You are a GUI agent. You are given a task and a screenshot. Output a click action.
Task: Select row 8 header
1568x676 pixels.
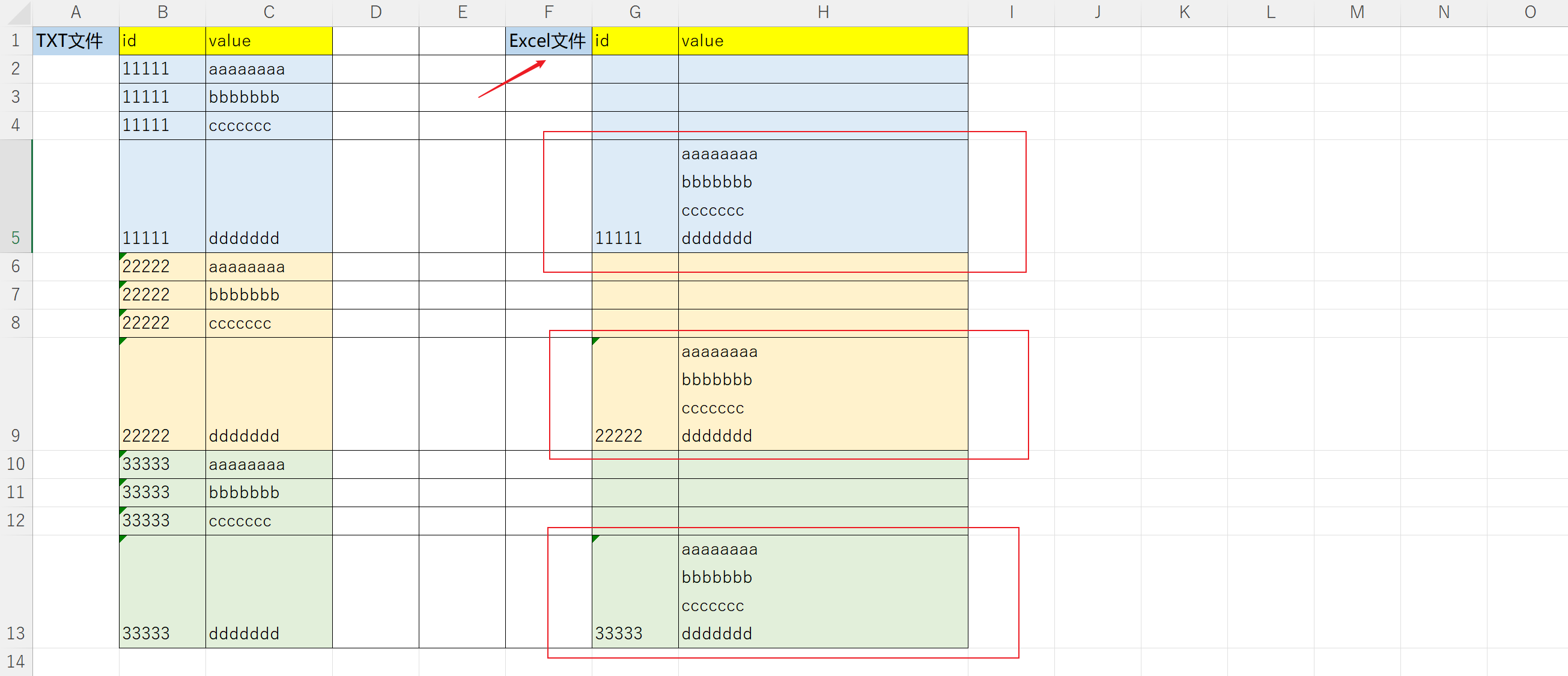[x=16, y=323]
